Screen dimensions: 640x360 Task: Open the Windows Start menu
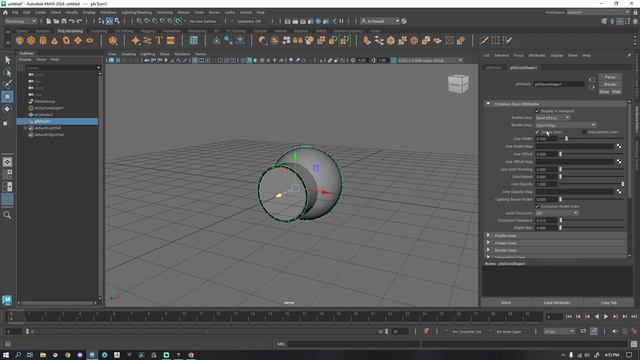point(6,355)
